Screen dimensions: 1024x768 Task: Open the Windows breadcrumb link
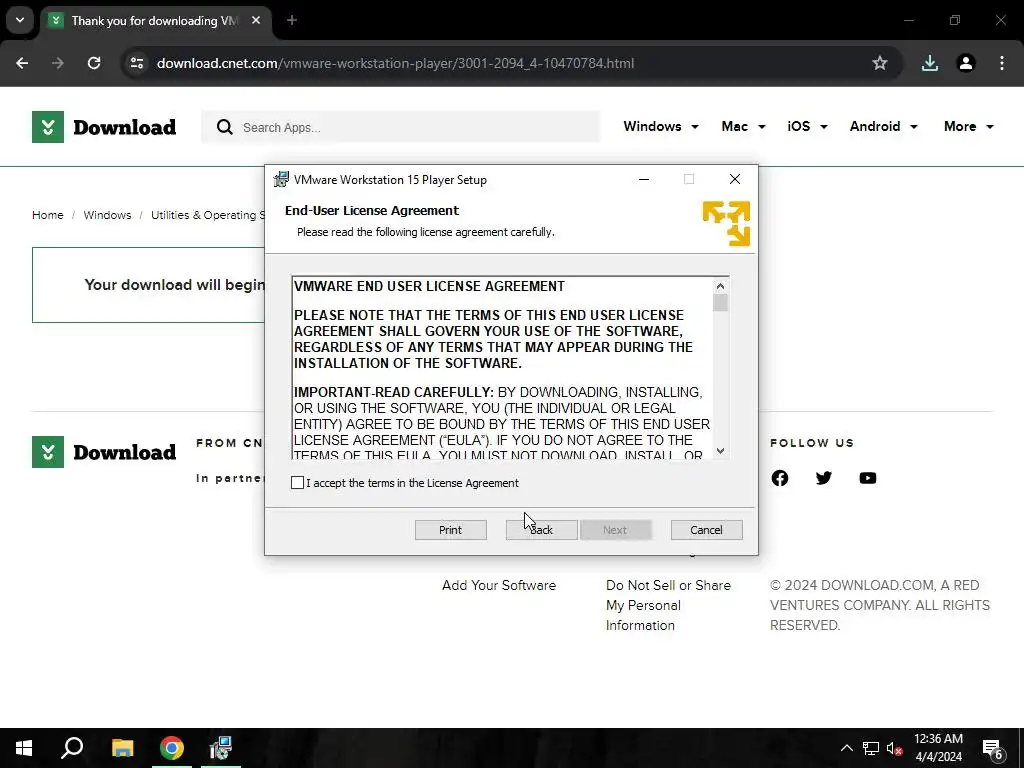click(x=107, y=215)
